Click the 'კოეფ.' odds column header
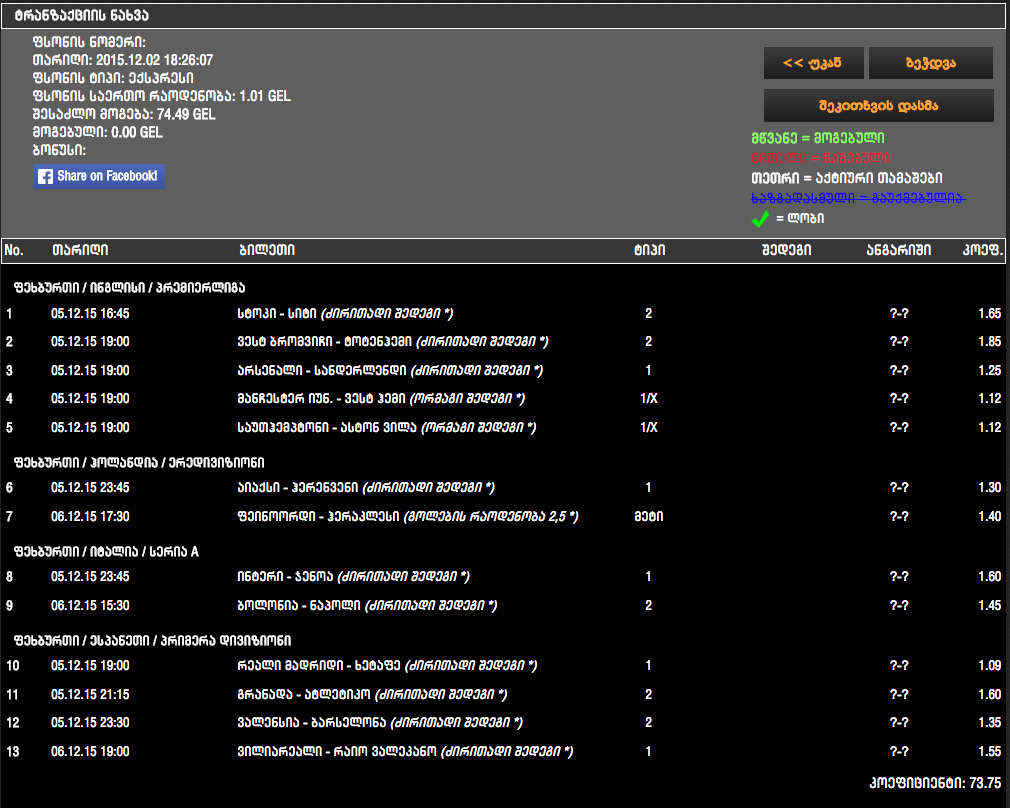This screenshot has height=808, width=1010. click(x=983, y=250)
